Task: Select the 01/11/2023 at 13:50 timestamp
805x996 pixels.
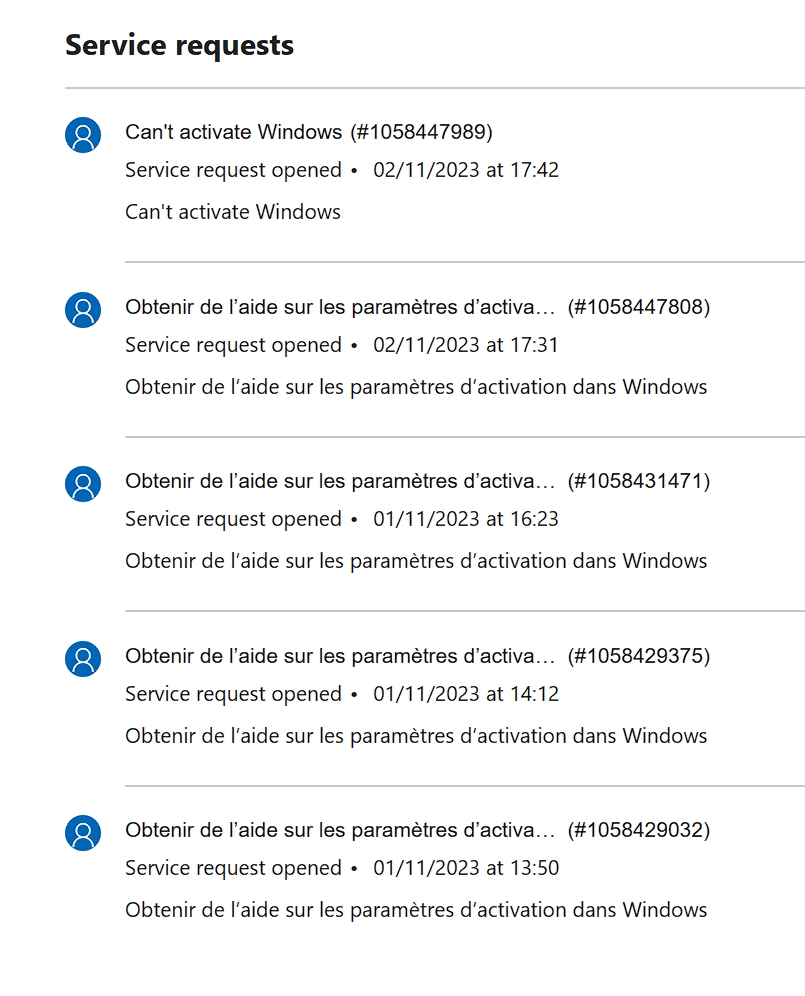Action: (x=465, y=868)
